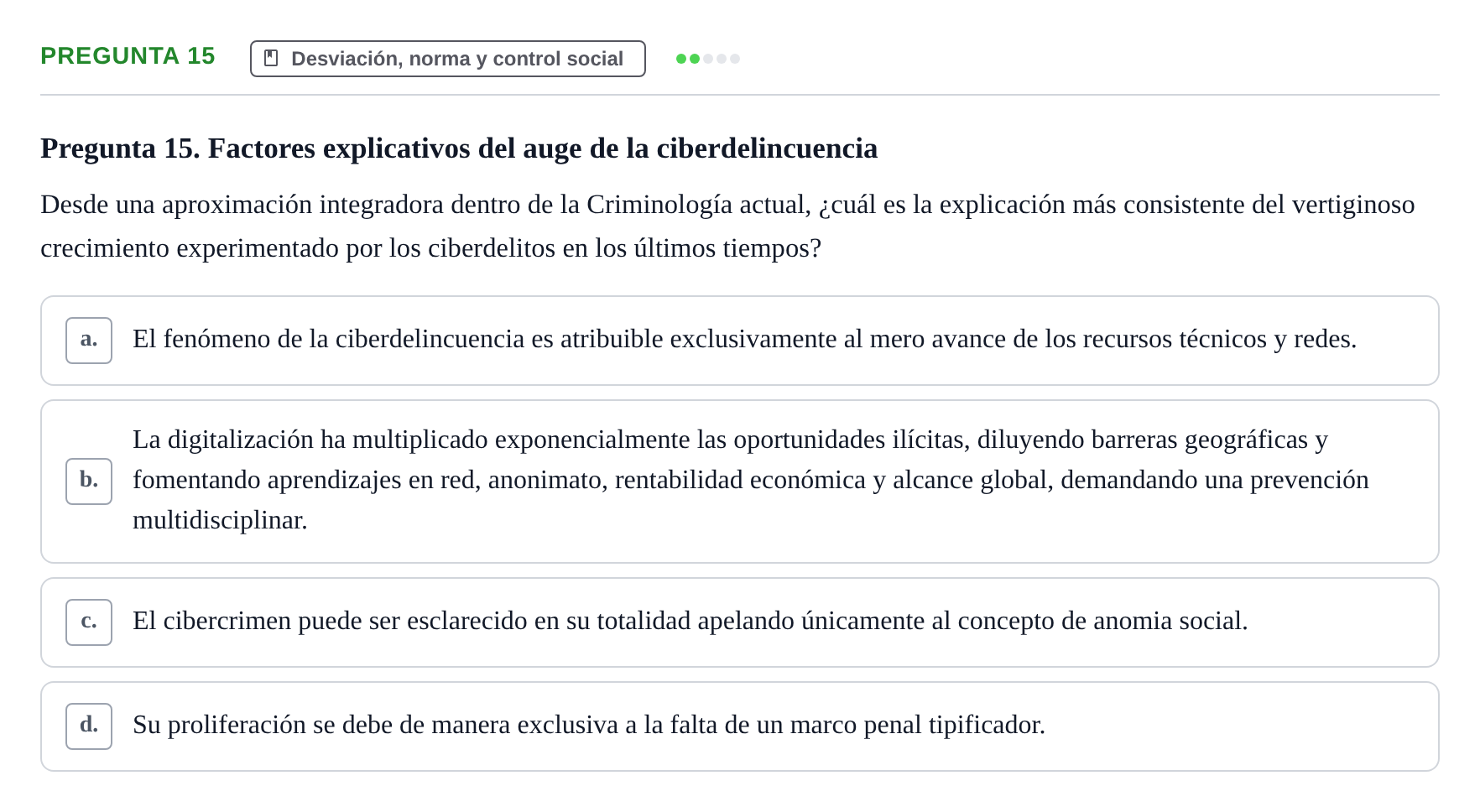Choose the answer text 'Su proliferación se debe de manera exclusiva…'
The height and width of the screenshot is (812, 1480).
tap(589, 725)
